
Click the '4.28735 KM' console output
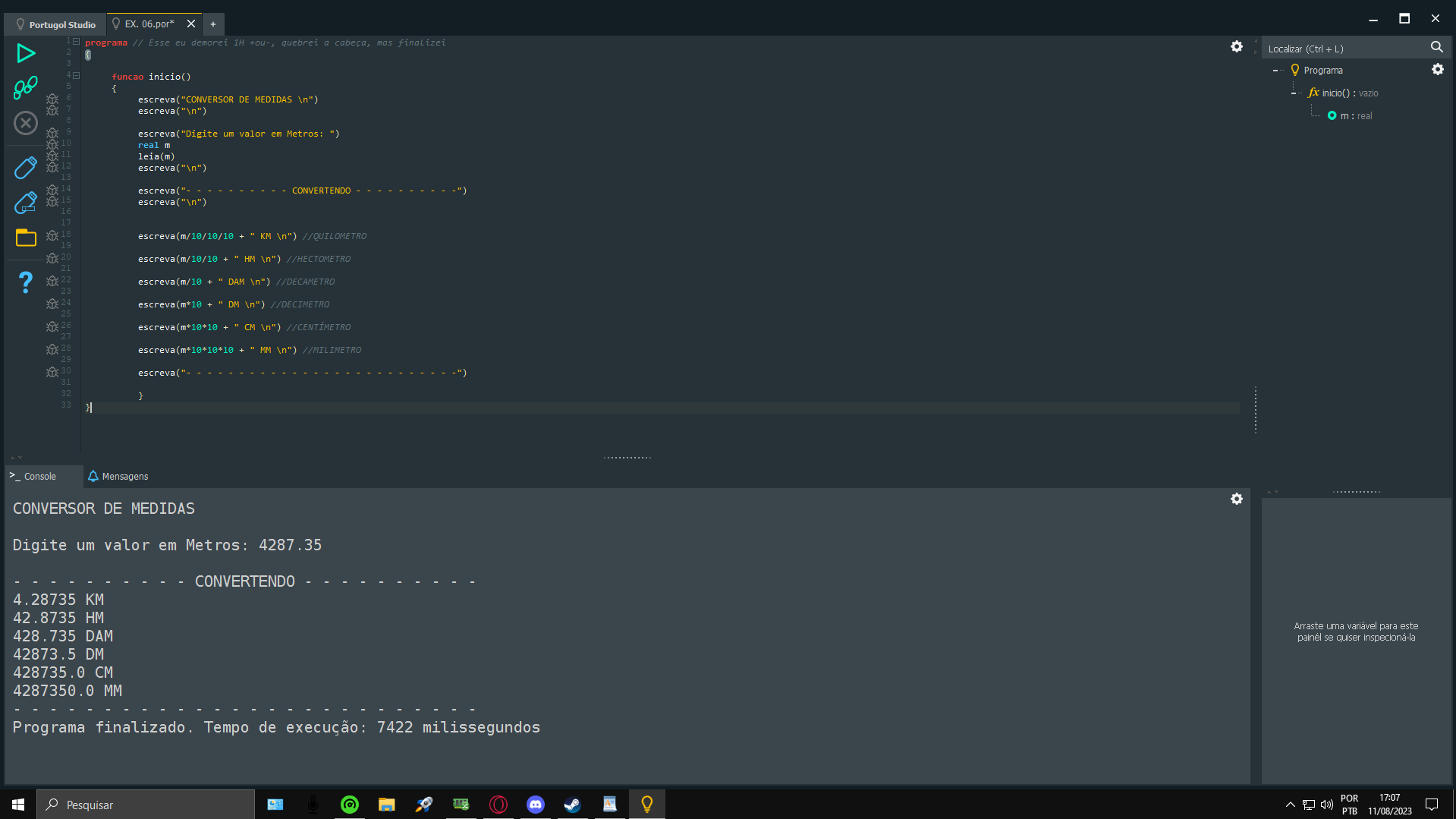pyautogui.click(x=58, y=600)
